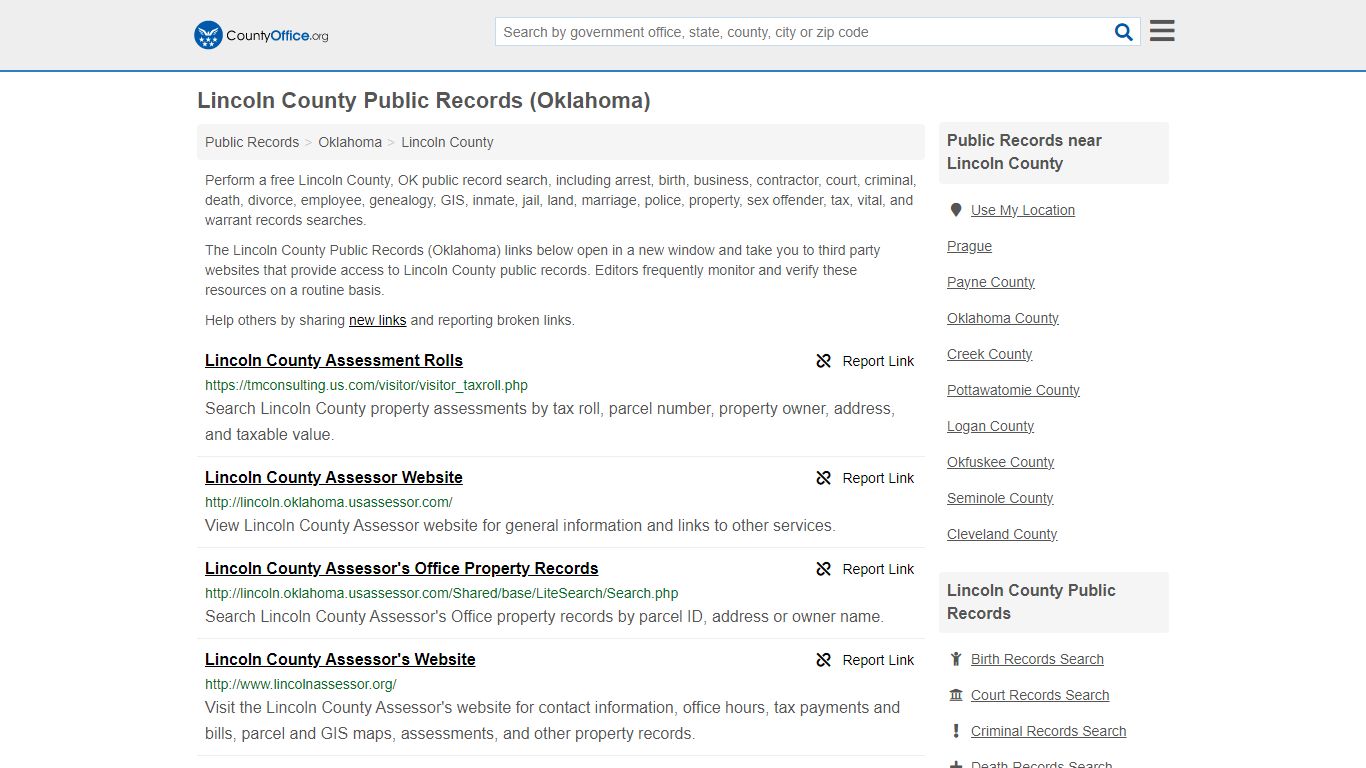1366x768 pixels.
Task: Open Prague public records
Action: click(970, 246)
